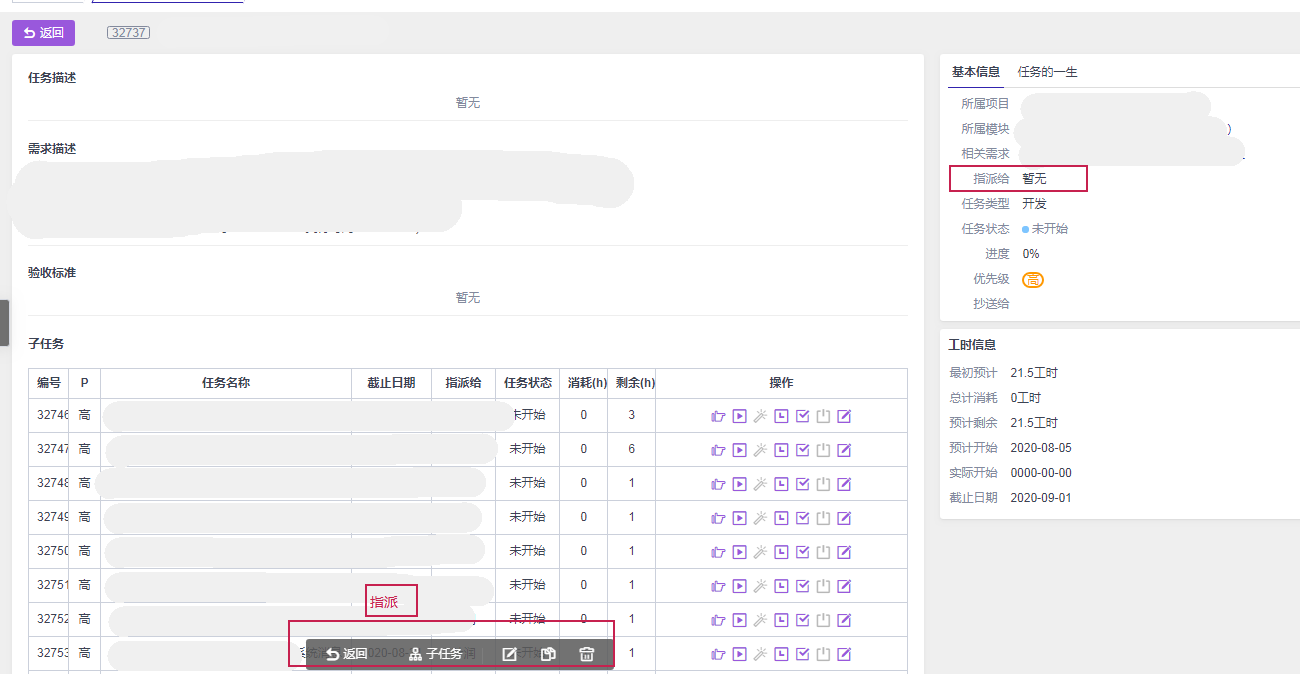This screenshot has width=1300, height=674.
Task: Click the 编号 column header
Action: 49,383
